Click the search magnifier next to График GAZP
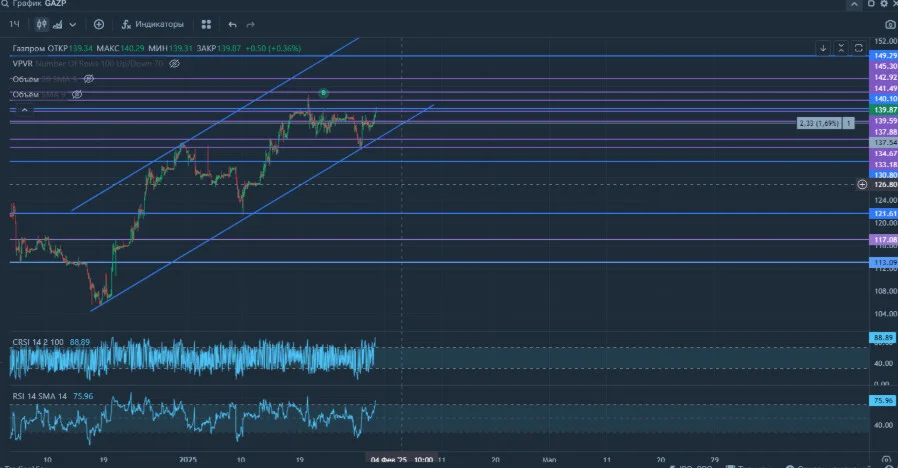 coord(5,3)
